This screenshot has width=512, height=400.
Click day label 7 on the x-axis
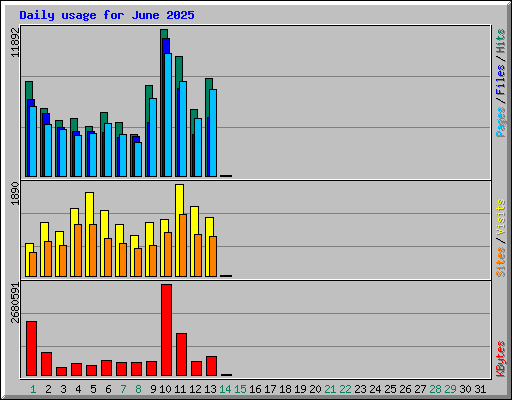(123, 389)
